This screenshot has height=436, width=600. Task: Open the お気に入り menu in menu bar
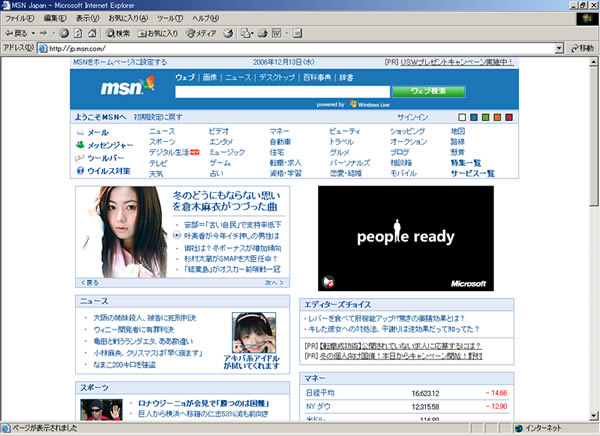click(x=128, y=18)
